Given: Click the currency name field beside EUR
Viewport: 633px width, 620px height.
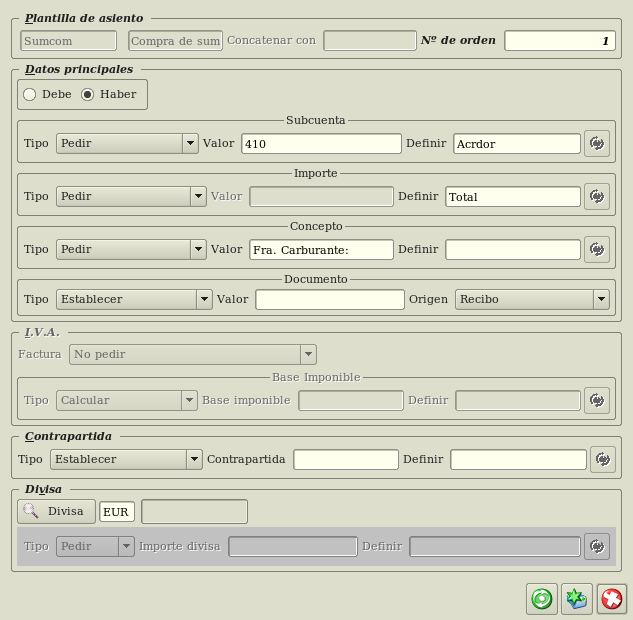Looking at the screenshot, I should point(195,511).
